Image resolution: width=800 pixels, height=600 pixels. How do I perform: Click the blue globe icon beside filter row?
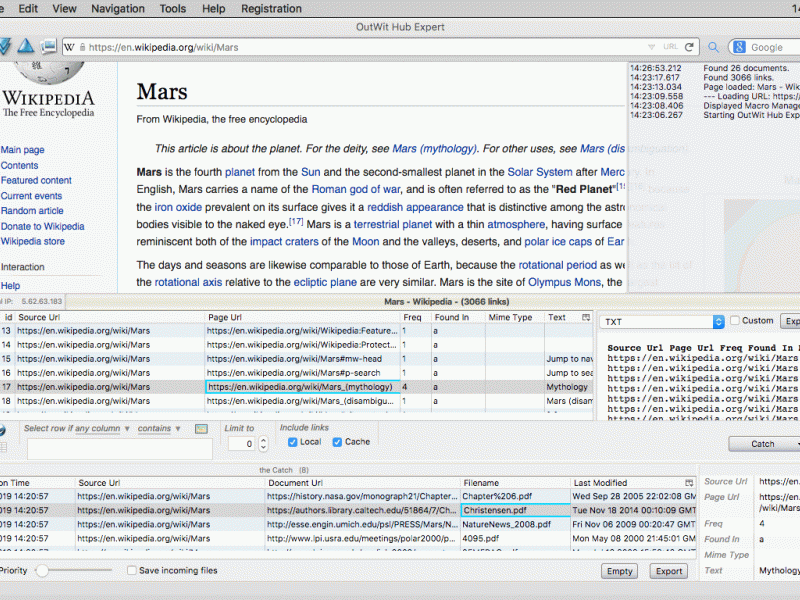pyautogui.click(x=3, y=430)
